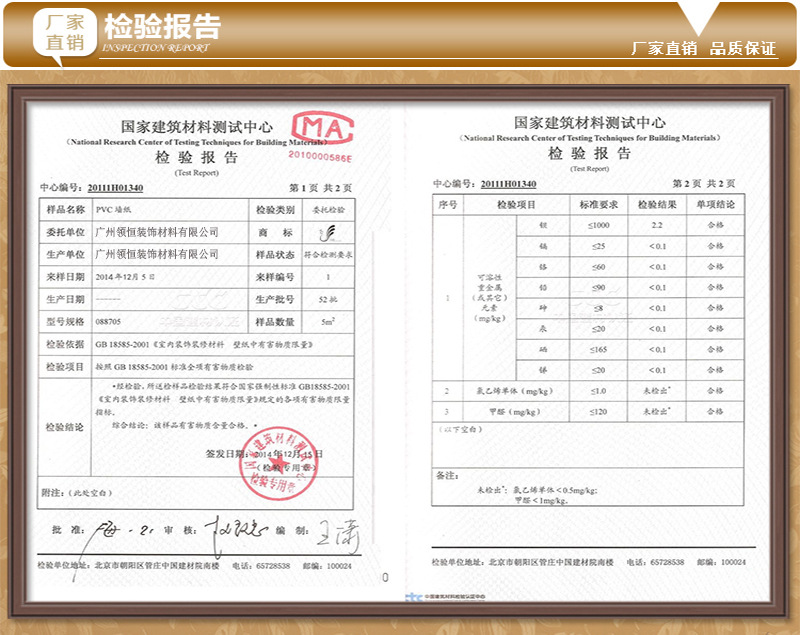The width and height of the screenshot is (800, 635).
Task: Click 国家建筑材料测试中心 title on page 1
Action: click(x=197, y=126)
